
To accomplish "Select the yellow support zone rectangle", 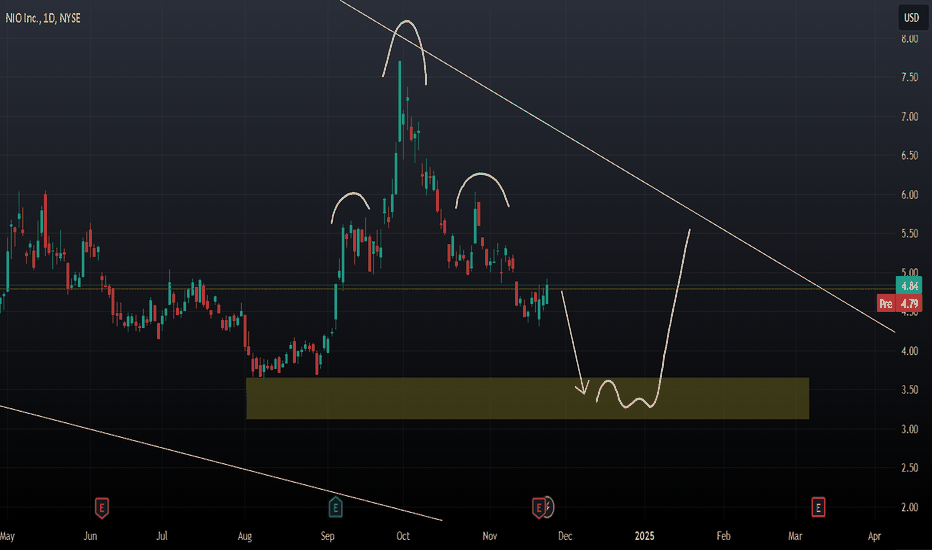I will 527,398.
